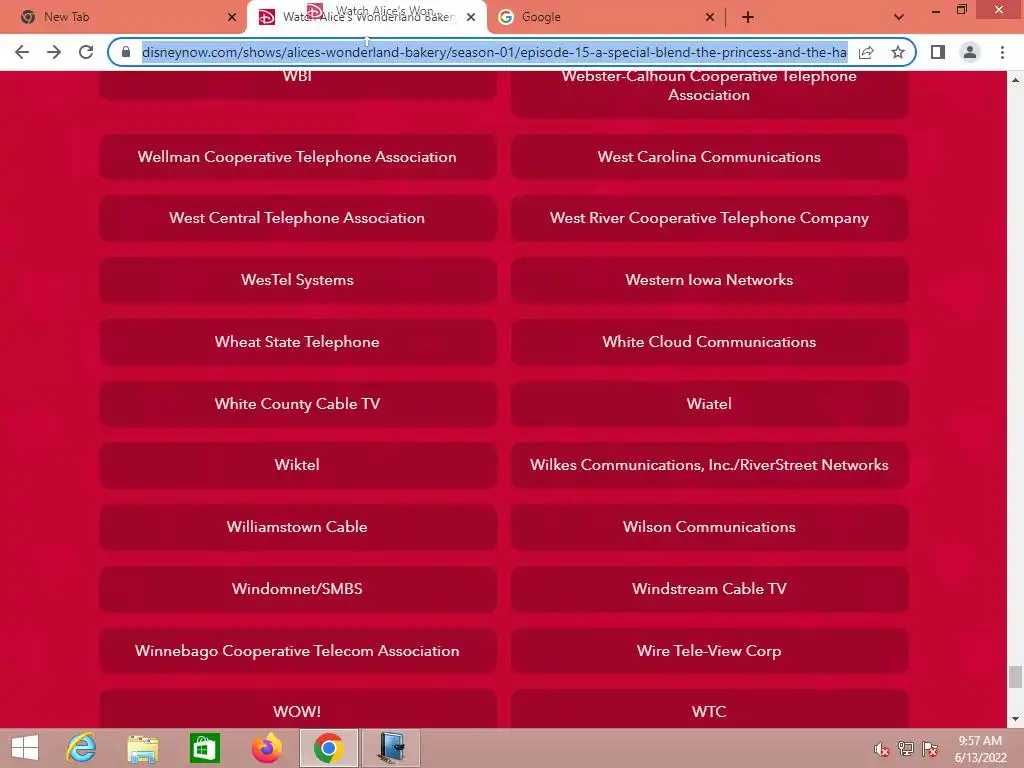
Task: Select West Central Telephone Association
Action: pos(298,218)
